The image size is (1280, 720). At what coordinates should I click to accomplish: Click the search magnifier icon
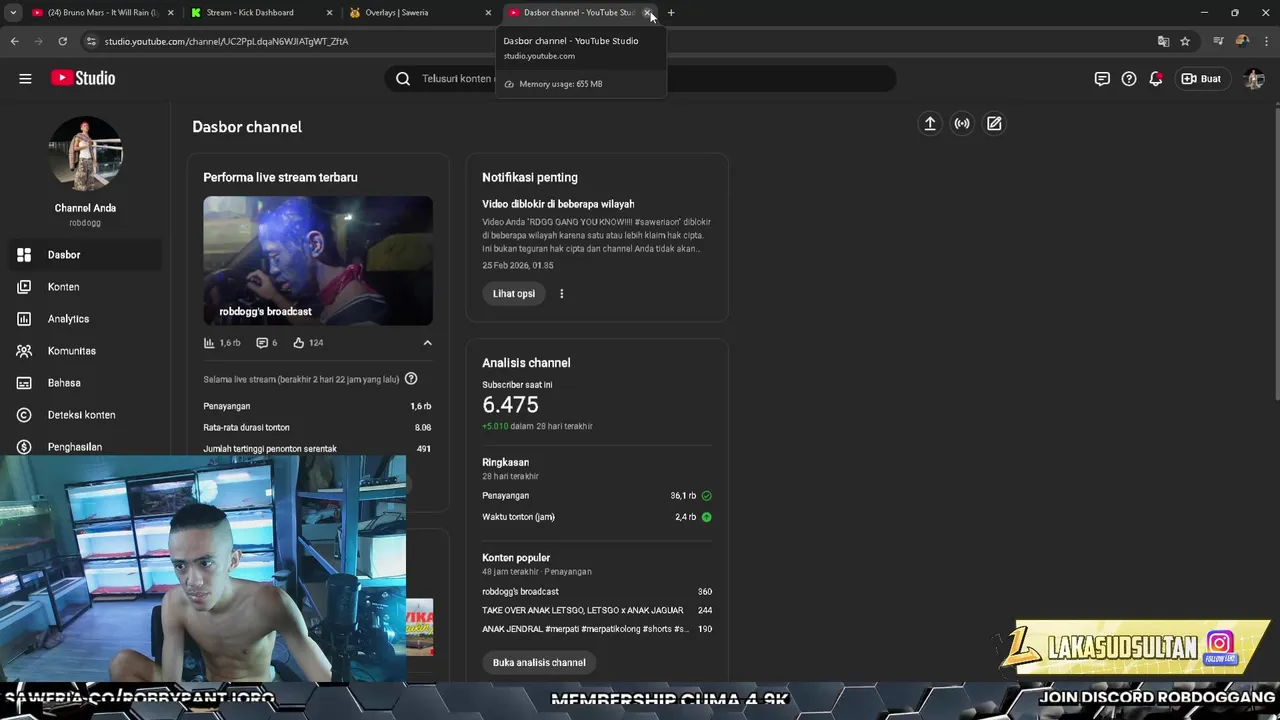pos(403,79)
